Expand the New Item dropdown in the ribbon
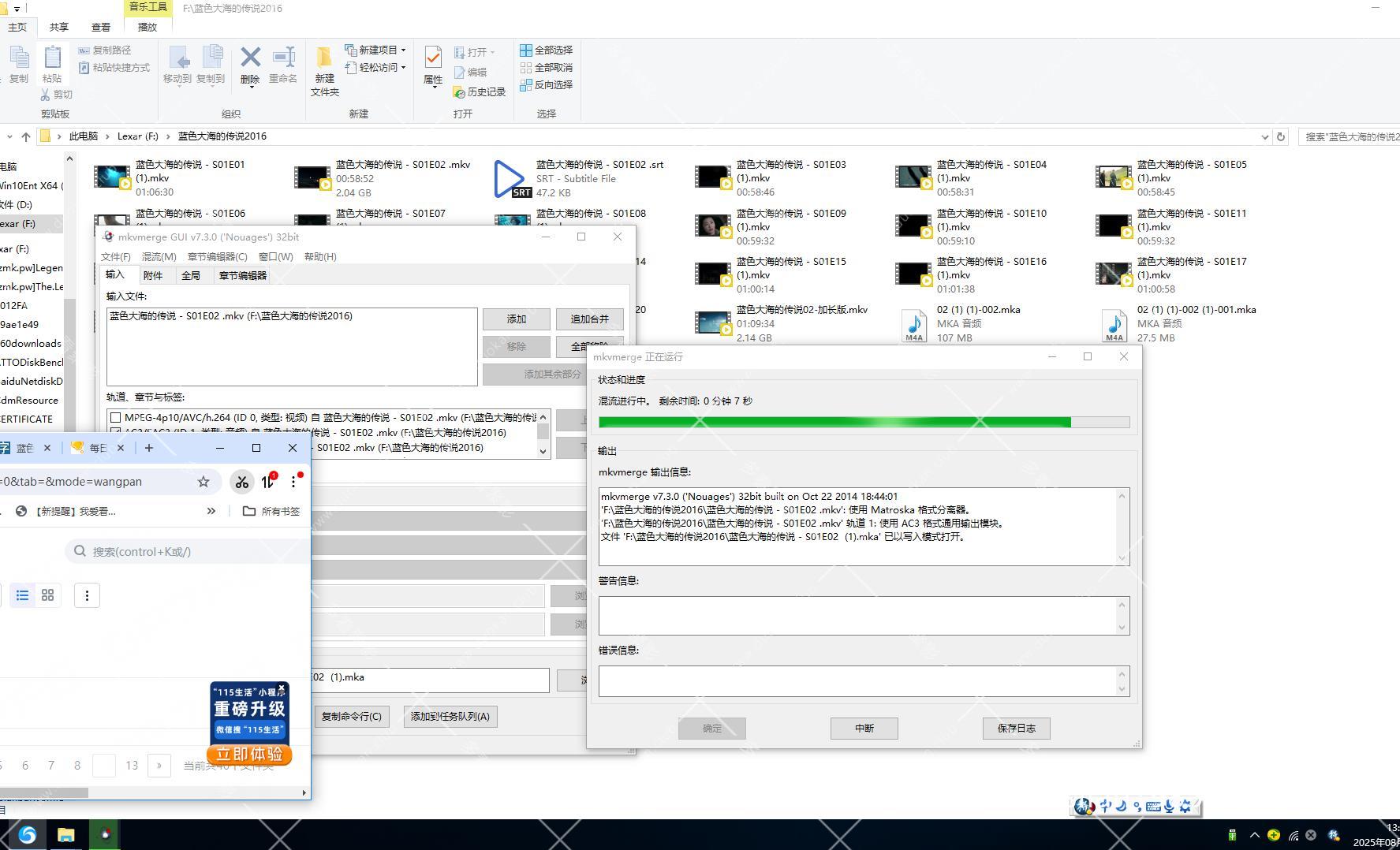1400x850 pixels. pyautogui.click(x=403, y=50)
